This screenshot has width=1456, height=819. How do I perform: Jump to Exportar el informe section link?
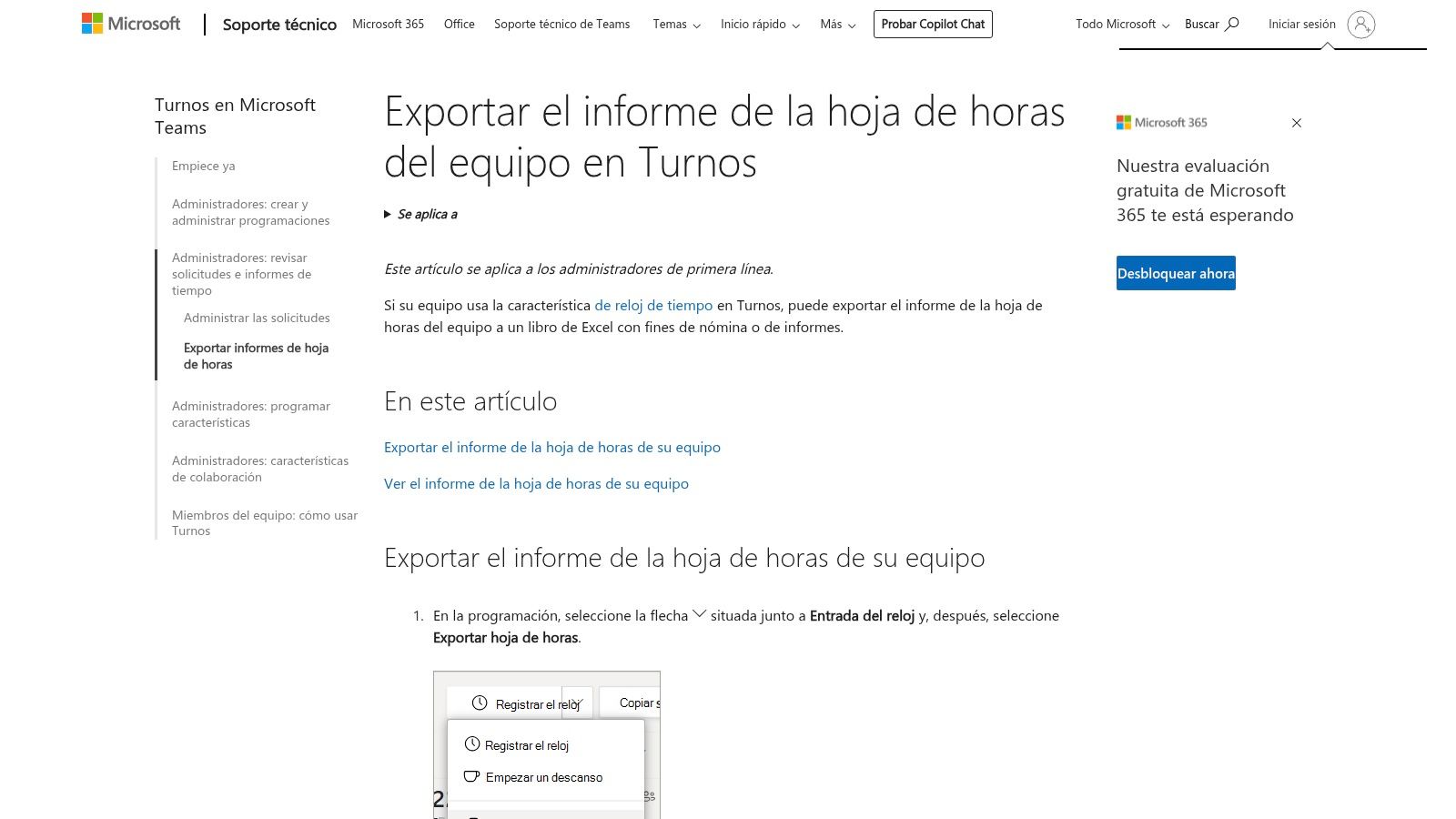tap(552, 448)
